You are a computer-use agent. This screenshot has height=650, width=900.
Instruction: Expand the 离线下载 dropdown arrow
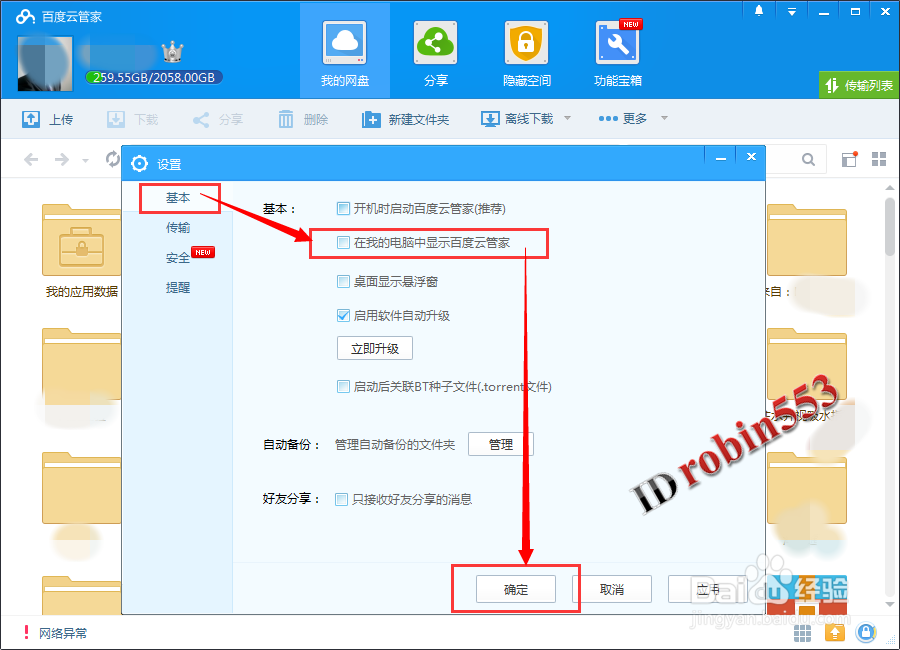567,118
